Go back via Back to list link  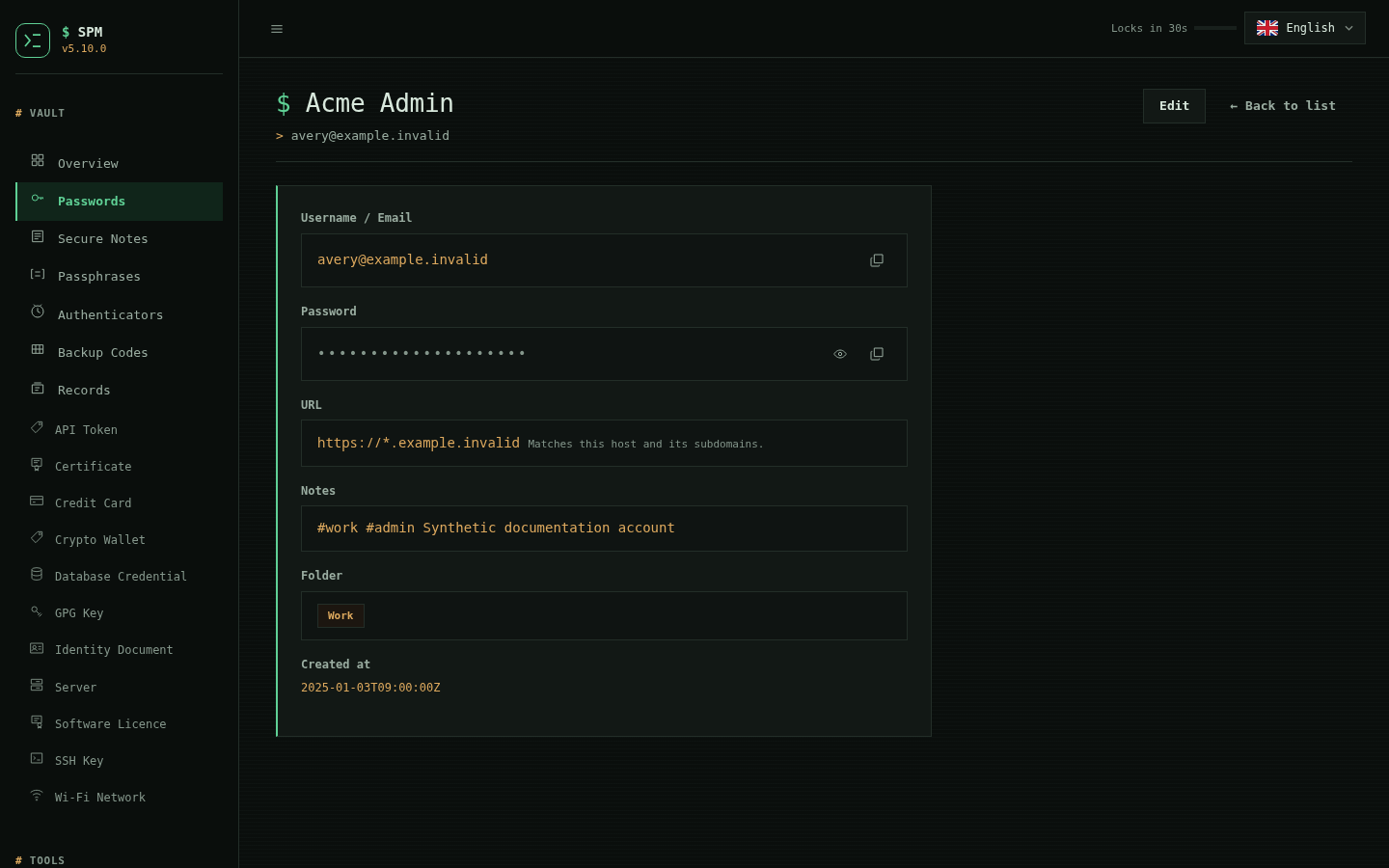(x=1283, y=106)
